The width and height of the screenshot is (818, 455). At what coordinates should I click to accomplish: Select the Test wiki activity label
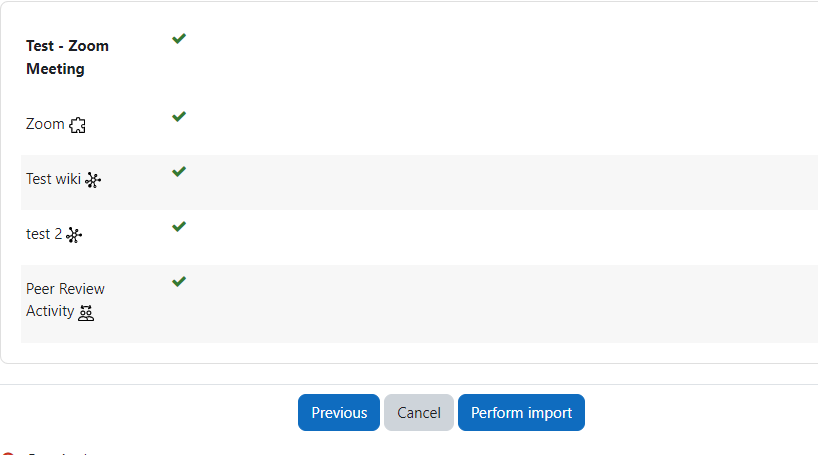point(53,179)
